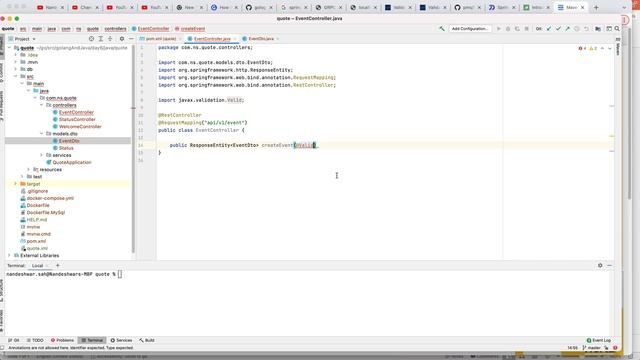Open the Project Structure folder icon
Viewport: 640px width, 360px height.
pyautogui.click(x=598, y=29)
